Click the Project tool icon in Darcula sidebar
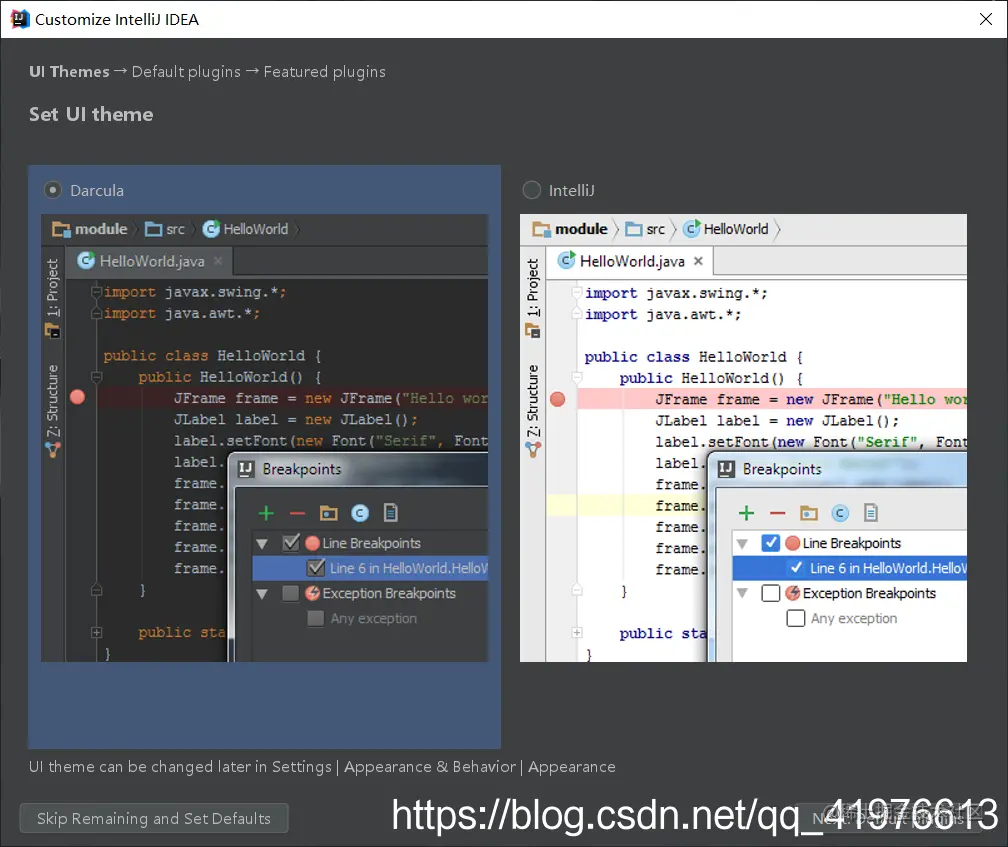Viewport: 1008px width, 847px height. pos(52,332)
